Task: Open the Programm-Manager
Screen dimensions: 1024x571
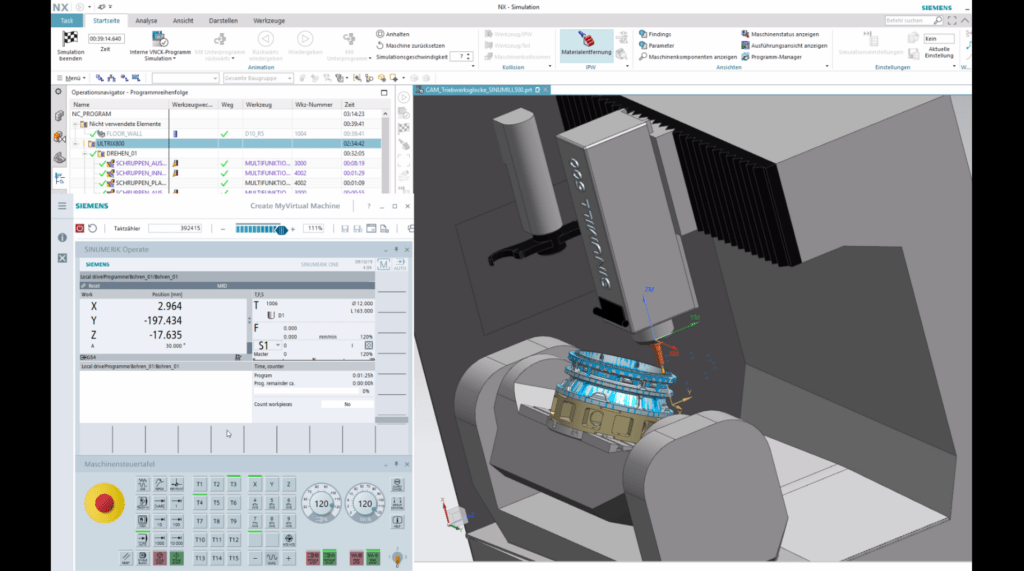Action: click(771, 57)
